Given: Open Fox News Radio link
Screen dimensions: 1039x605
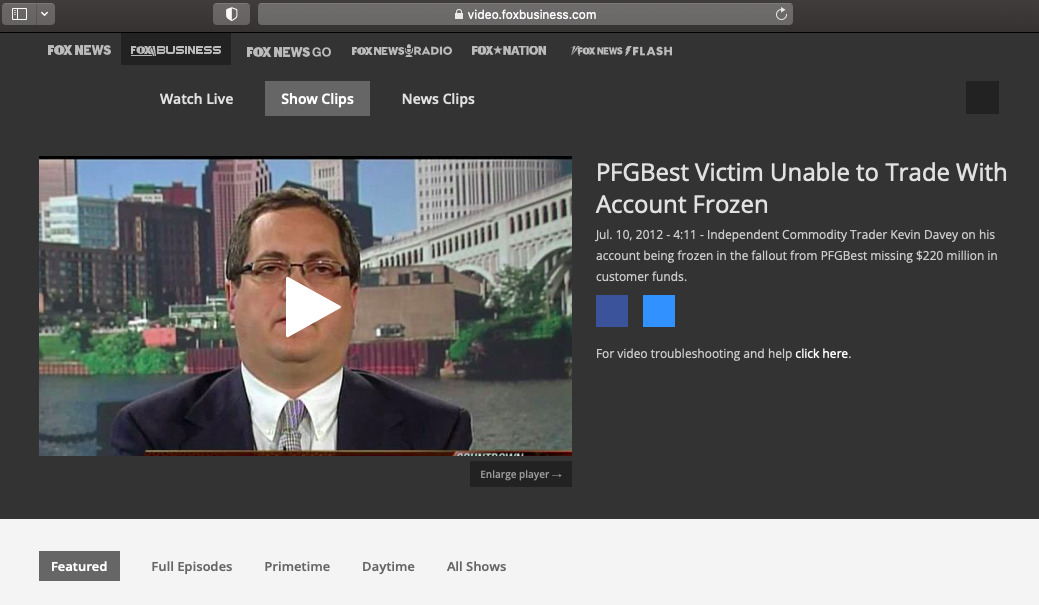Looking at the screenshot, I should (402, 50).
